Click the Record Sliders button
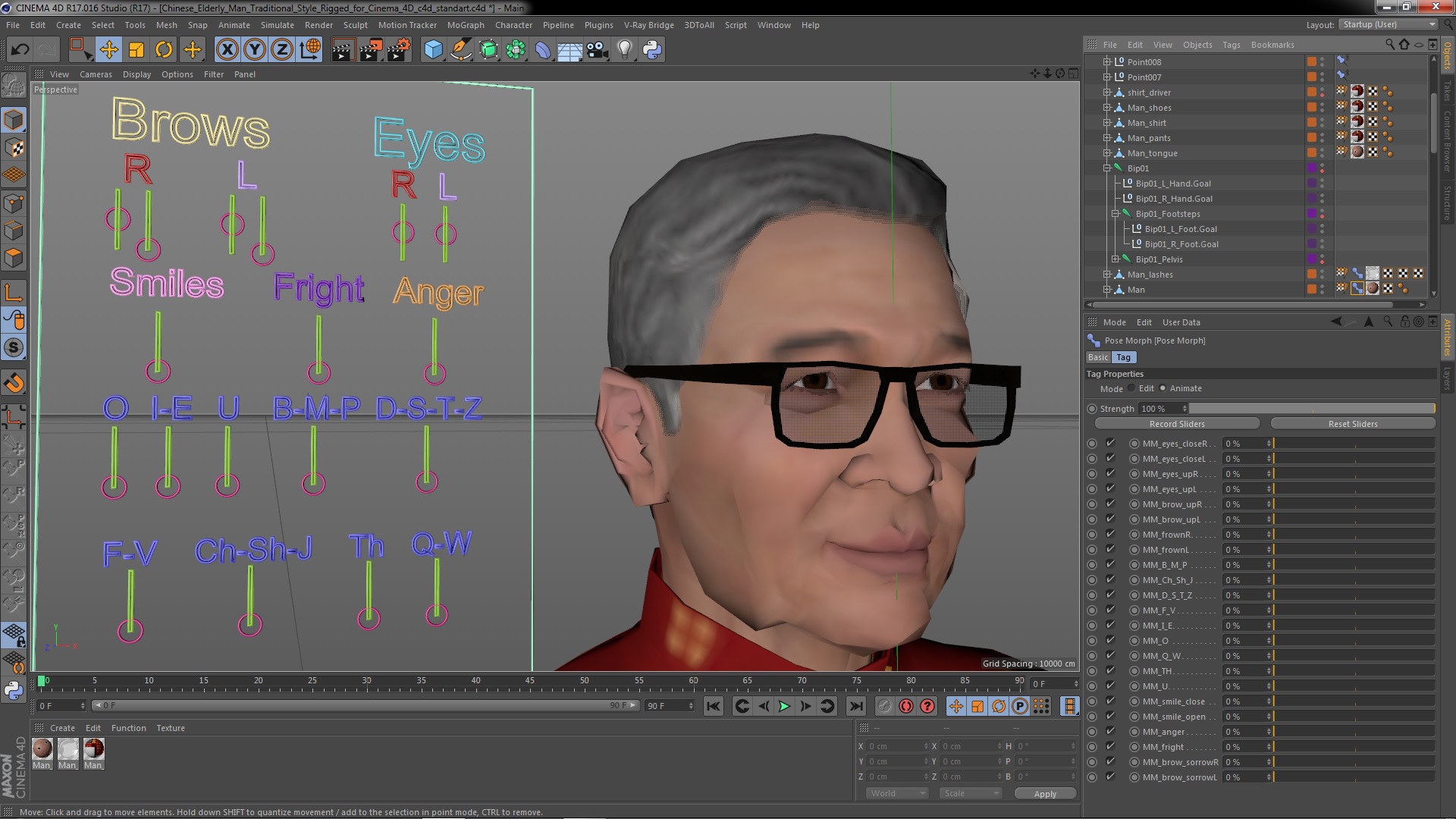1456x819 pixels. [1176, 424]
